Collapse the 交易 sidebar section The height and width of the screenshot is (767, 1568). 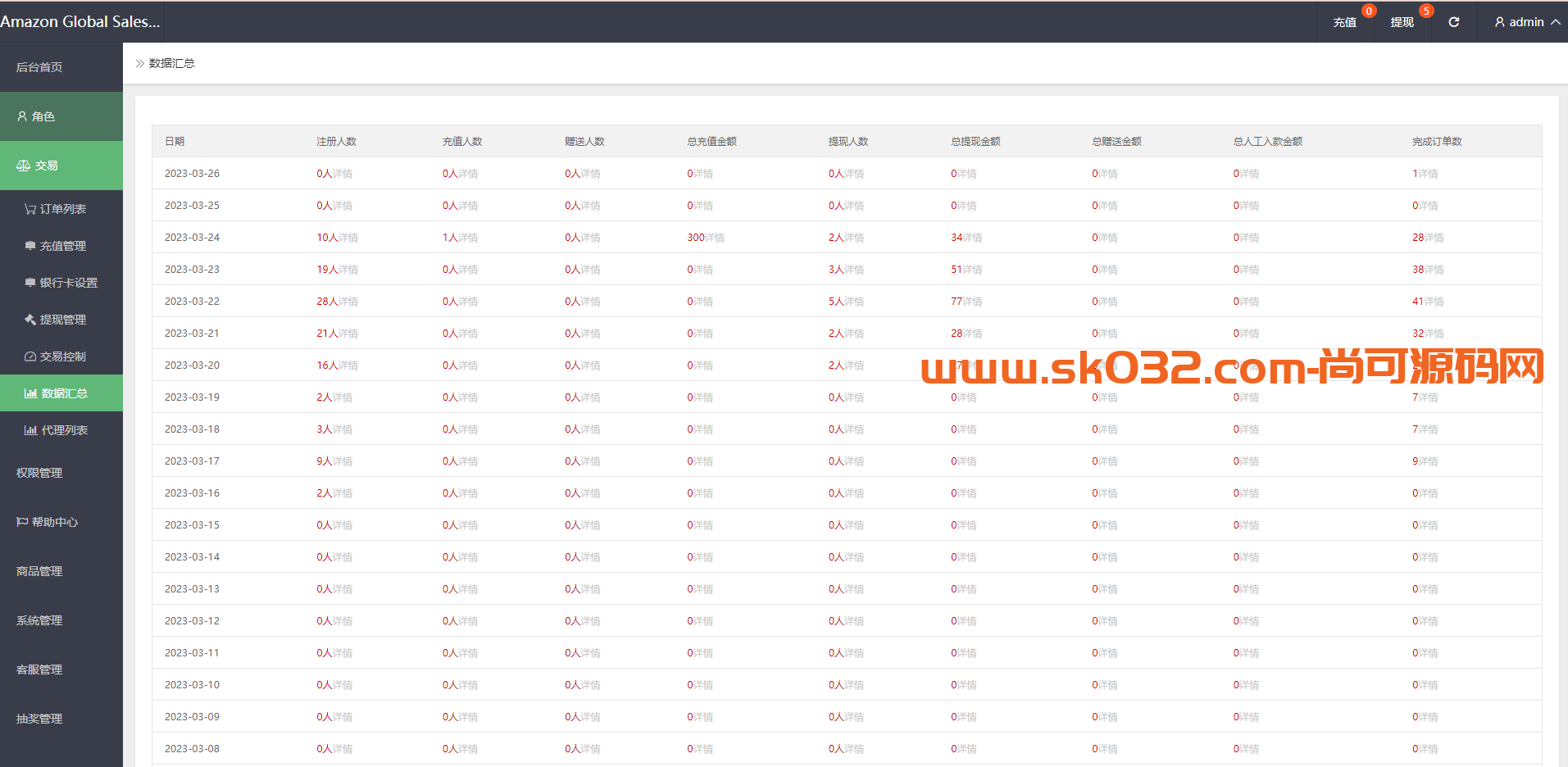click(61, 166)
